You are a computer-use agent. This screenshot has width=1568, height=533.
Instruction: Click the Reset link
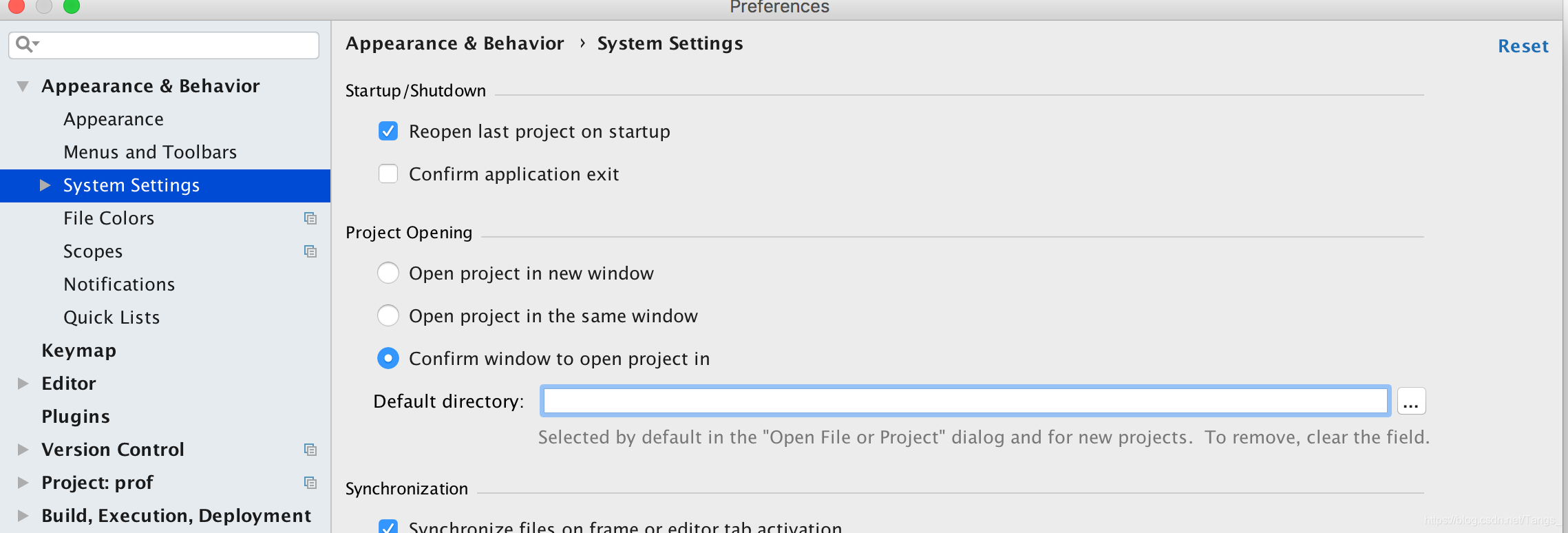1523,46
